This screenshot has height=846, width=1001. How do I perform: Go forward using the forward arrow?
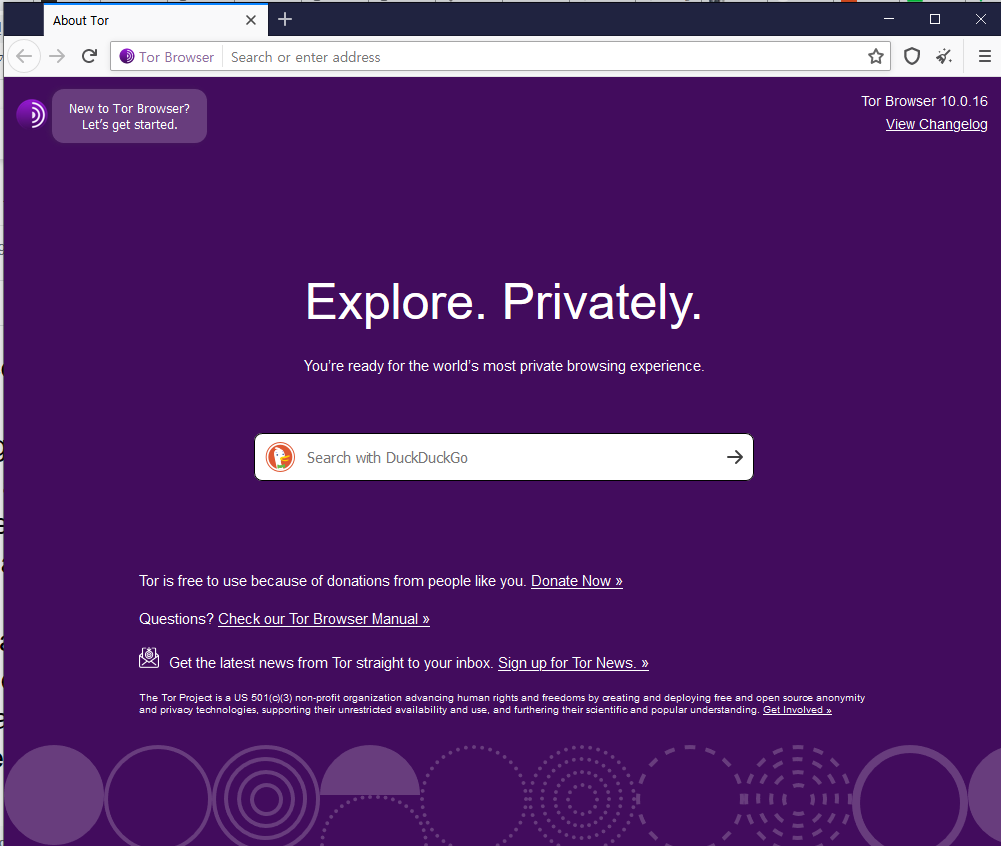(57, 57)
